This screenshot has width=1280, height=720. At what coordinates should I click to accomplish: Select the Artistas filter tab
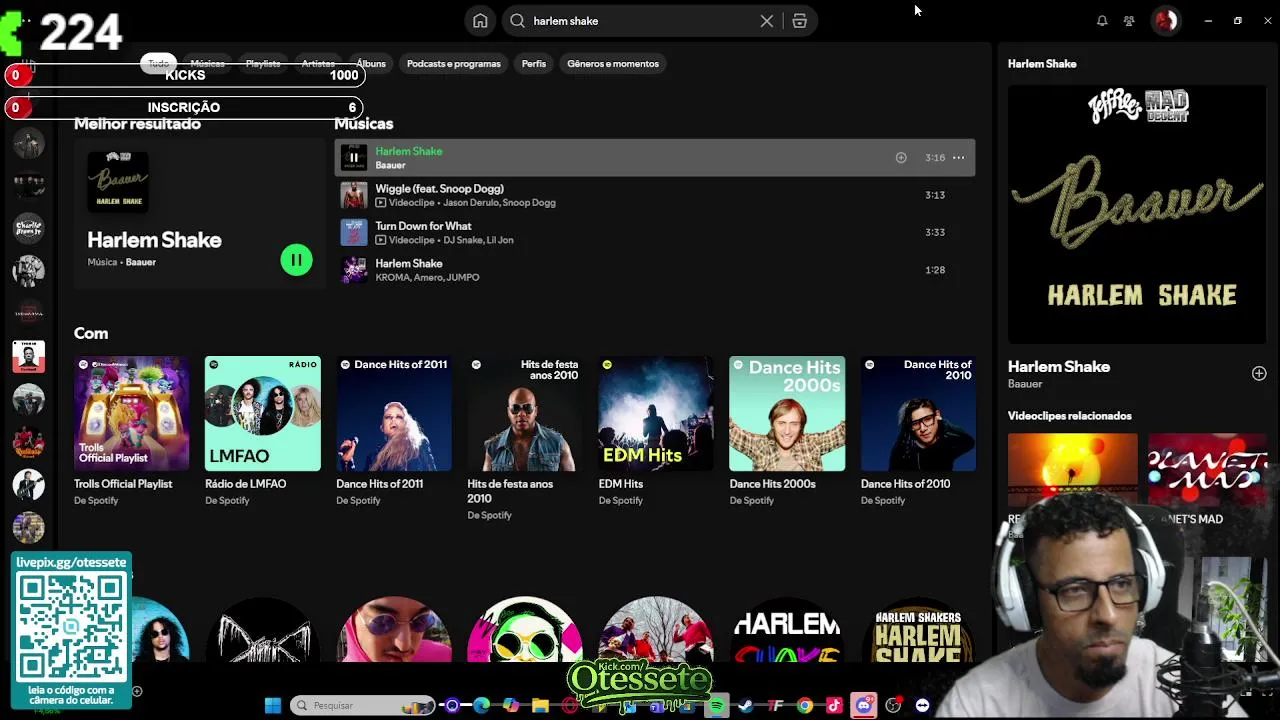[318, 63]
